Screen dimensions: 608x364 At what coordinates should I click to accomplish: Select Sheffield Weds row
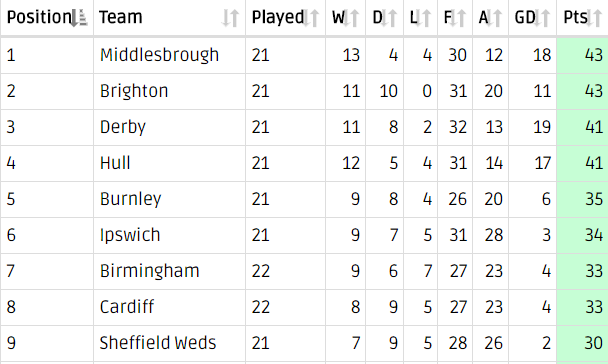click(304, 343)
